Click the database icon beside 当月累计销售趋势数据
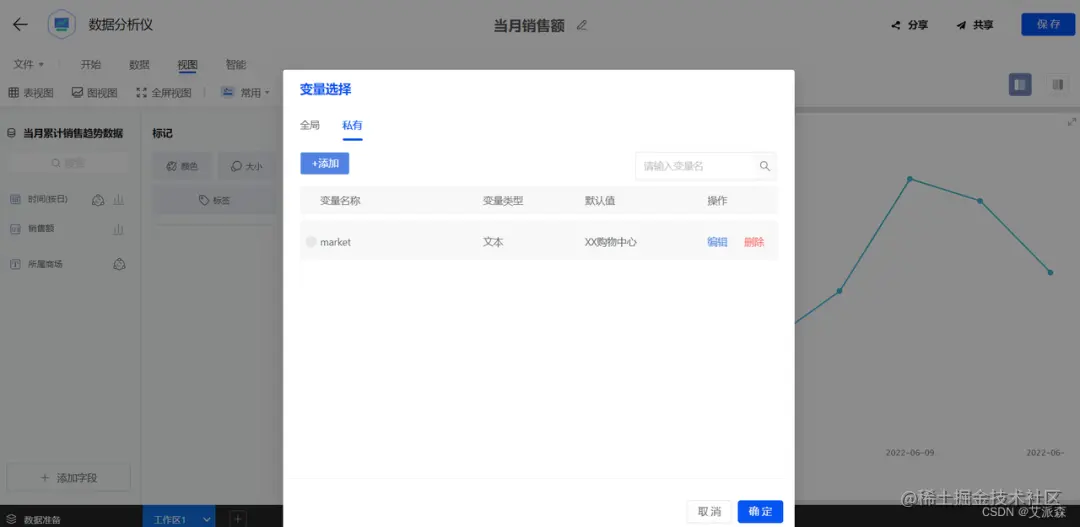The image size is (1080, 527). (x=11, y=133)
